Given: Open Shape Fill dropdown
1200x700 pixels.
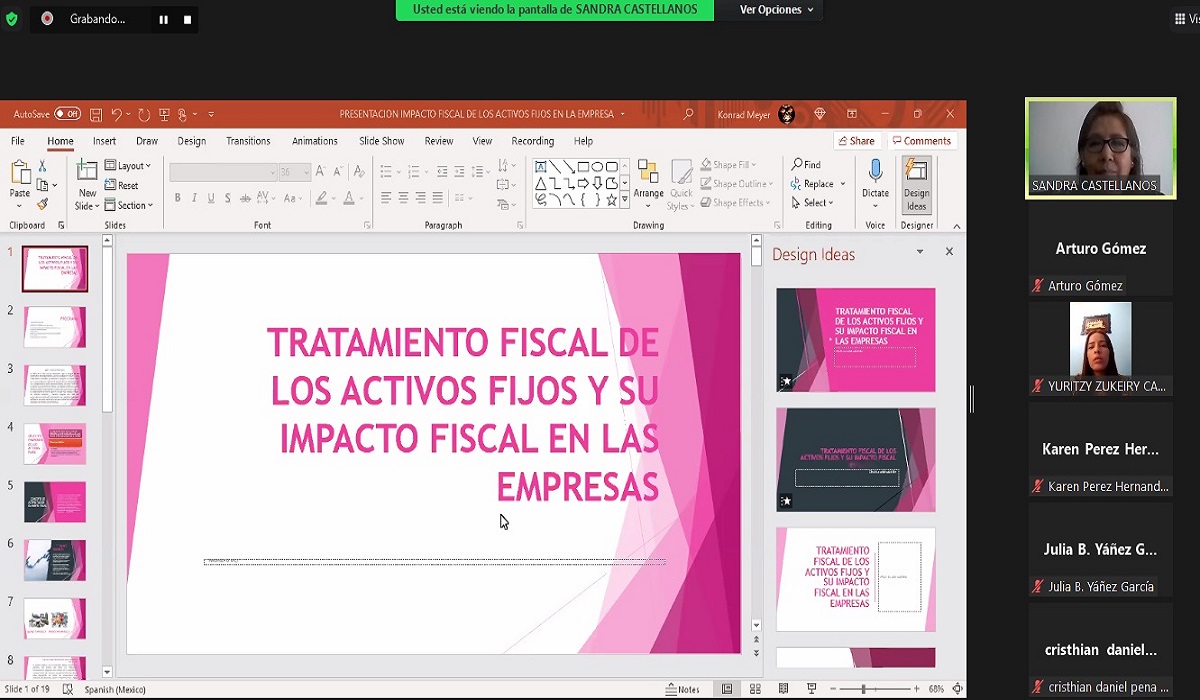Looking at the screenshot, I should (727, 165).
